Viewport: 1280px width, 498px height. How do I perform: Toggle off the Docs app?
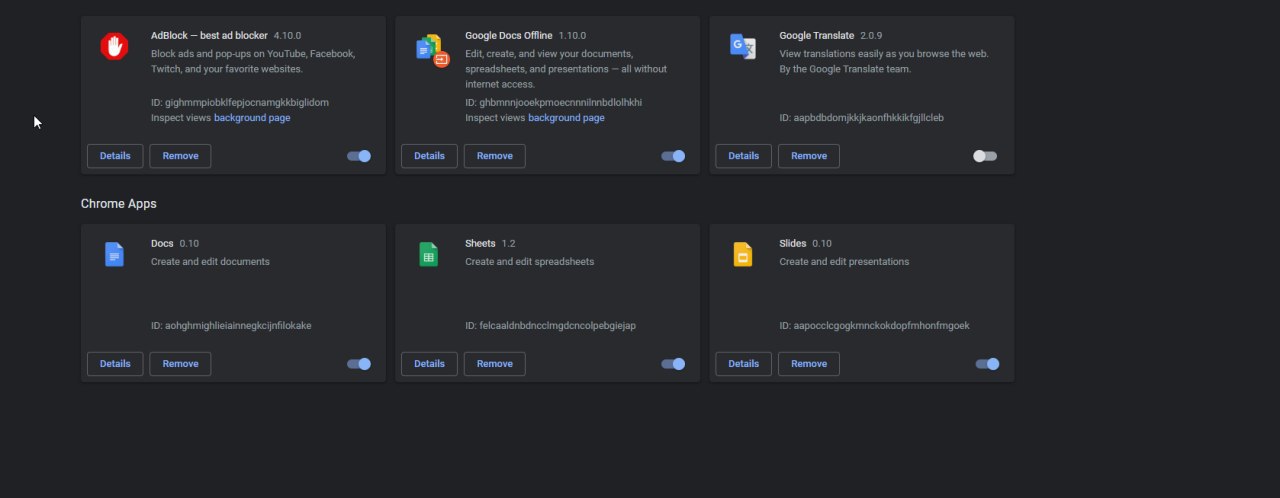tap(359, 364)
